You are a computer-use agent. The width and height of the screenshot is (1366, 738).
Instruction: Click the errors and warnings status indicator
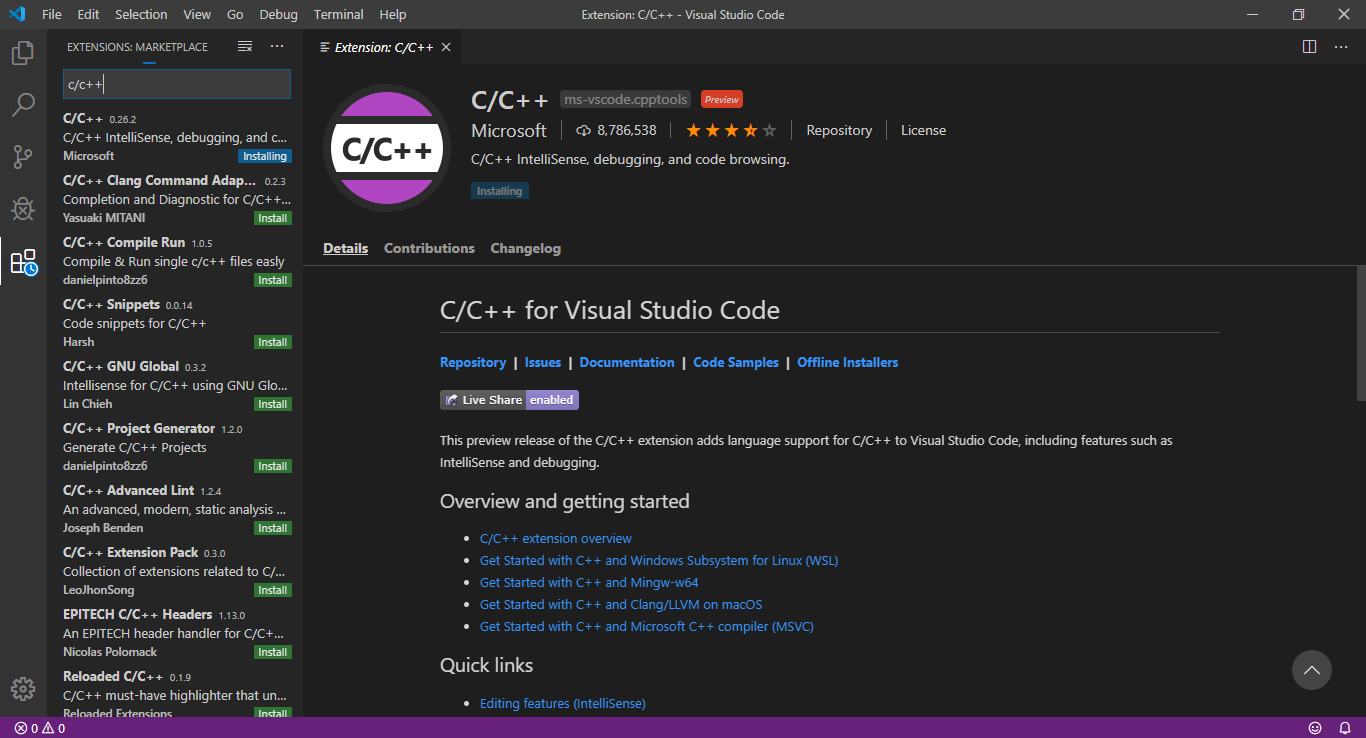click(x=40, y=728)
